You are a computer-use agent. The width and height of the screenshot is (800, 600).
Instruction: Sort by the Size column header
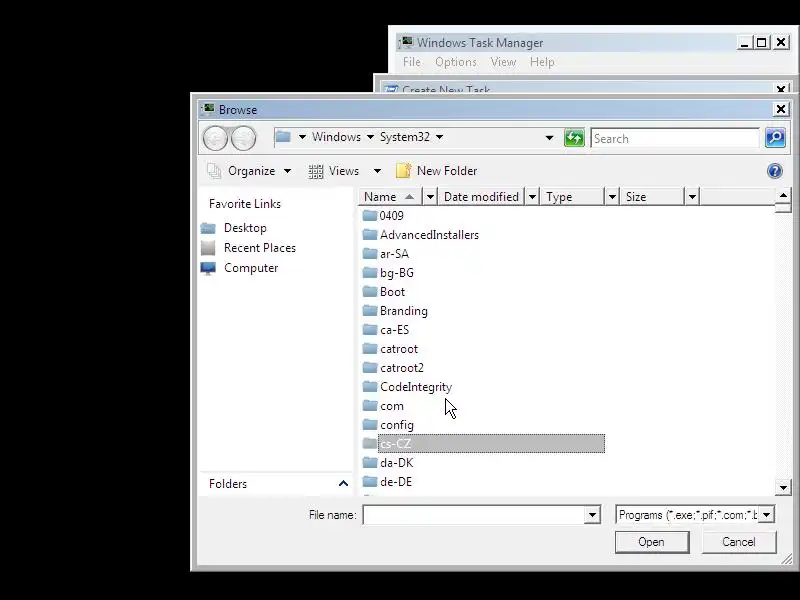(653, 196)
